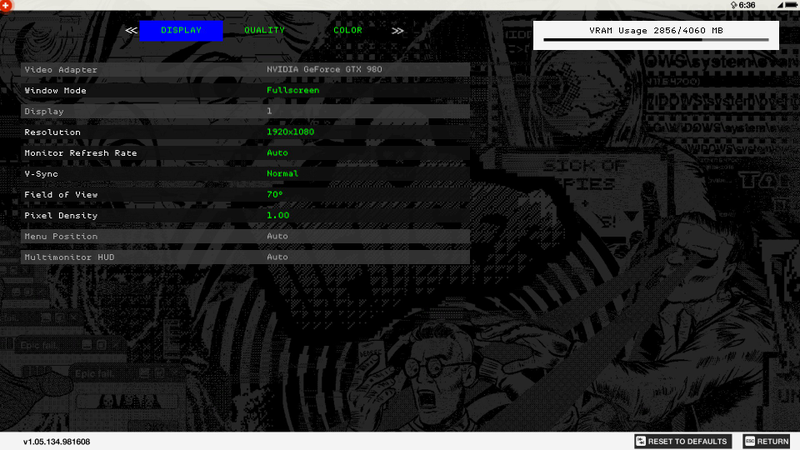
Task: Click the VRAM Usage 2856/4060 MB text
Action: [x=656, y=31]
